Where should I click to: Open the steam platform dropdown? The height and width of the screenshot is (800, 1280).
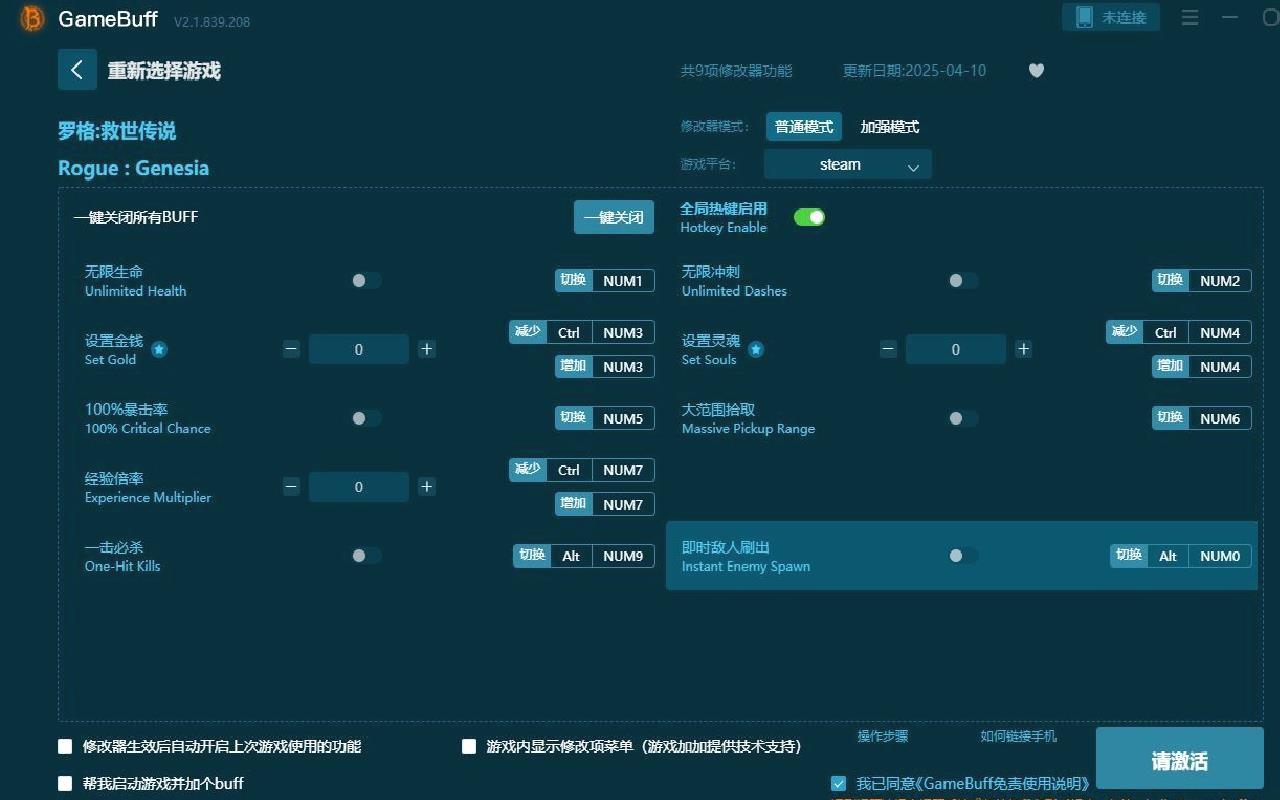(x=848, y=165)
